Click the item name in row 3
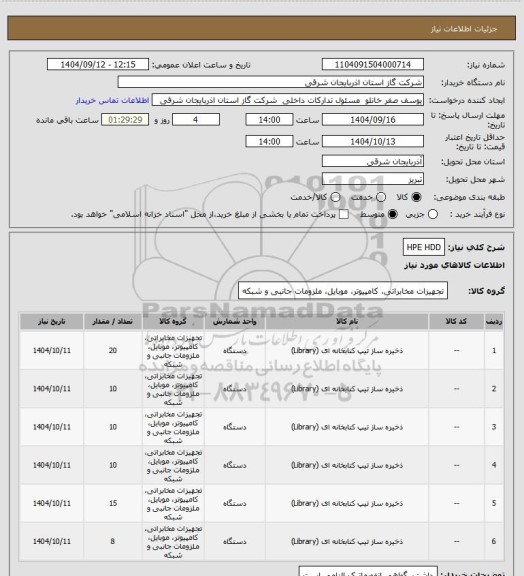 pyautogui.click(x=347, y=427)
